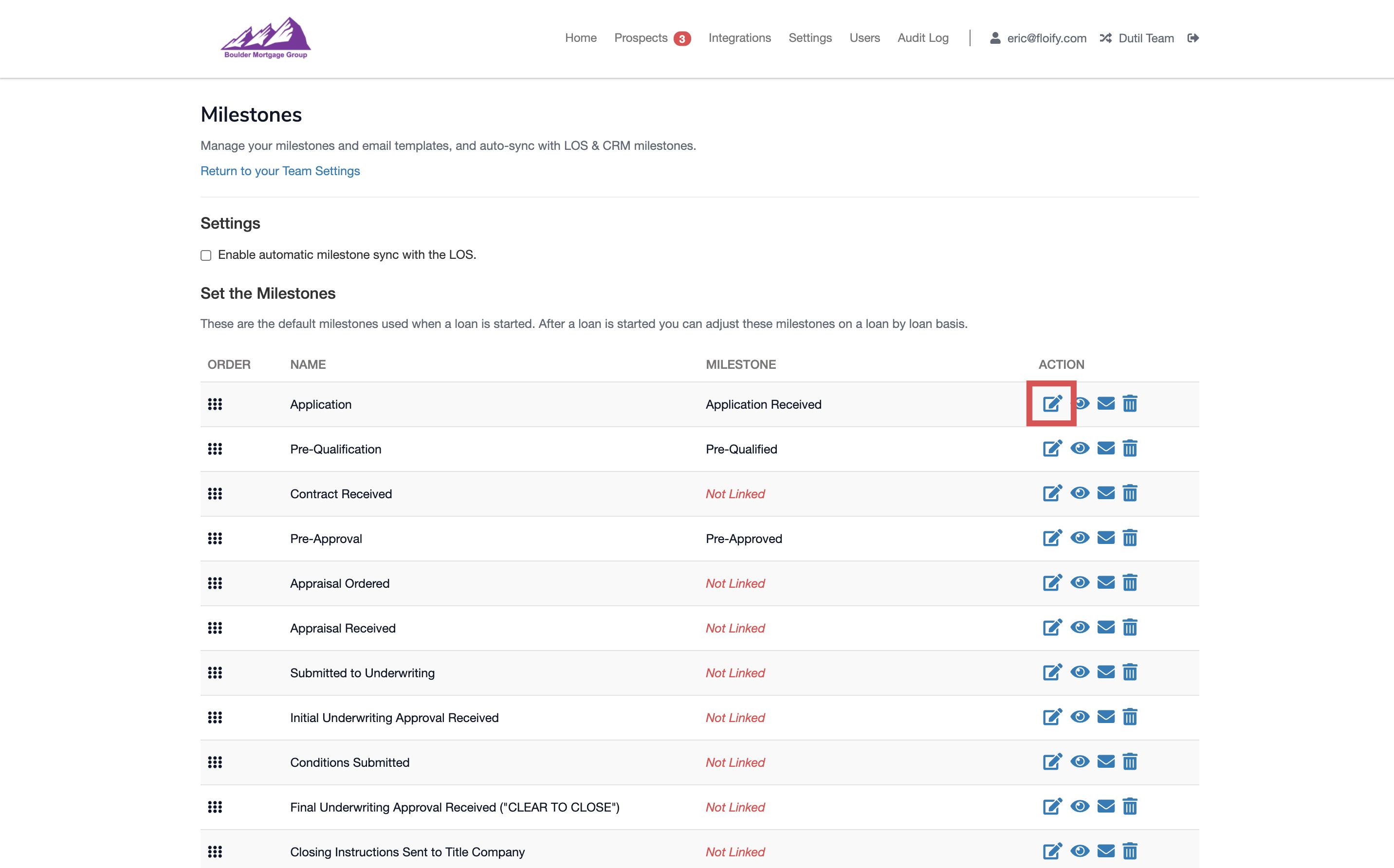
Task: Toggle visibility of Contract Received milestone
Action: (x=1080, y=493)
